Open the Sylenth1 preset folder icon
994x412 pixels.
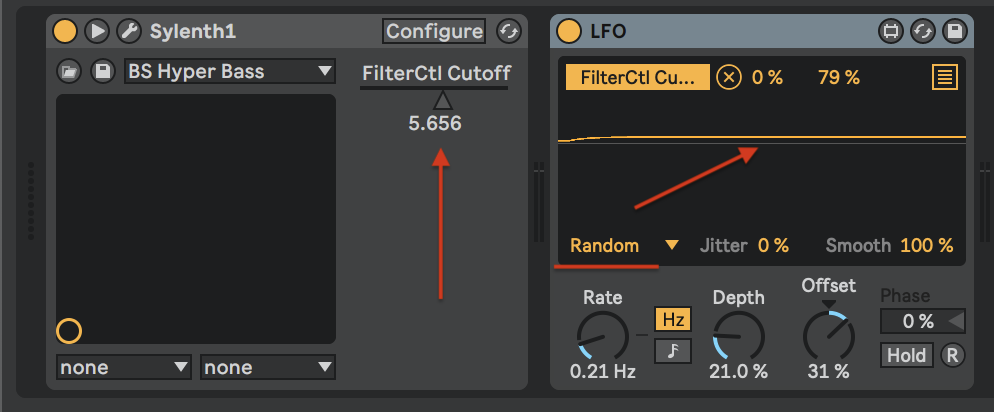[x=69, y=71]
